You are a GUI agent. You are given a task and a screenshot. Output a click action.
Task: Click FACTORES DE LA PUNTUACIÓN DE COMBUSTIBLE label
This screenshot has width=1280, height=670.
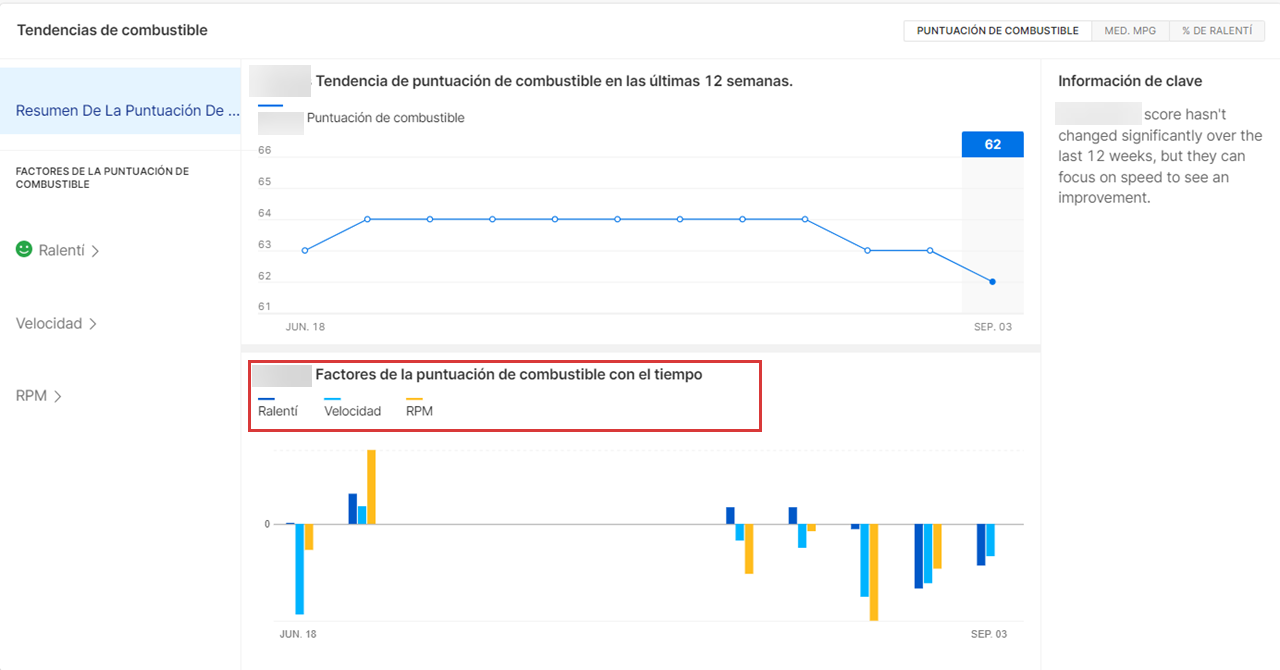tap(102, 178)
